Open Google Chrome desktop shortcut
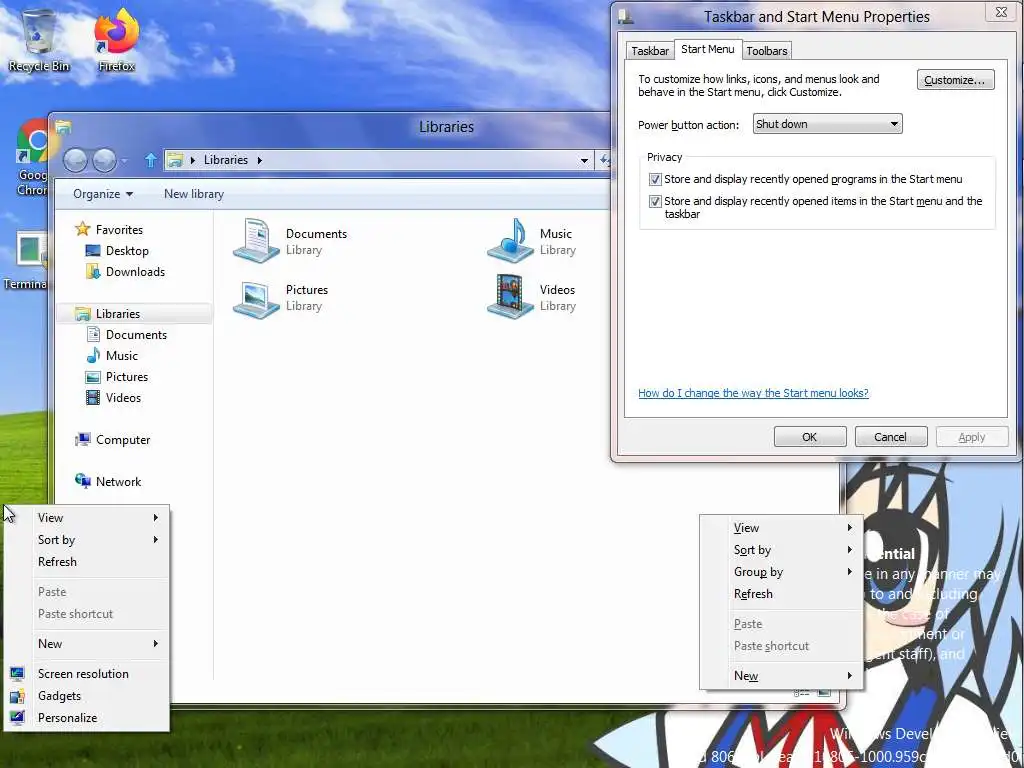Image resolution: width=1024 pixels, height=768 pixels. coord(31,158)
